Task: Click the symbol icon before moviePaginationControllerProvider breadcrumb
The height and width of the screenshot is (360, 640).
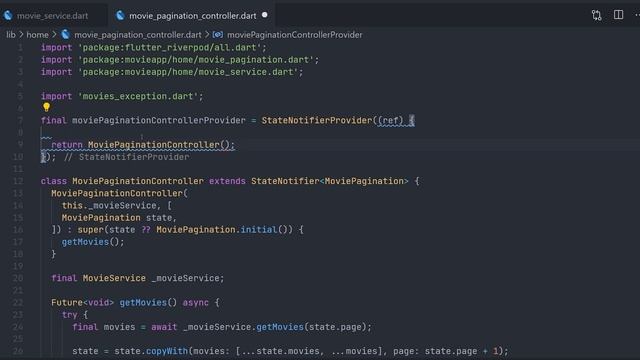Action: 218,35
